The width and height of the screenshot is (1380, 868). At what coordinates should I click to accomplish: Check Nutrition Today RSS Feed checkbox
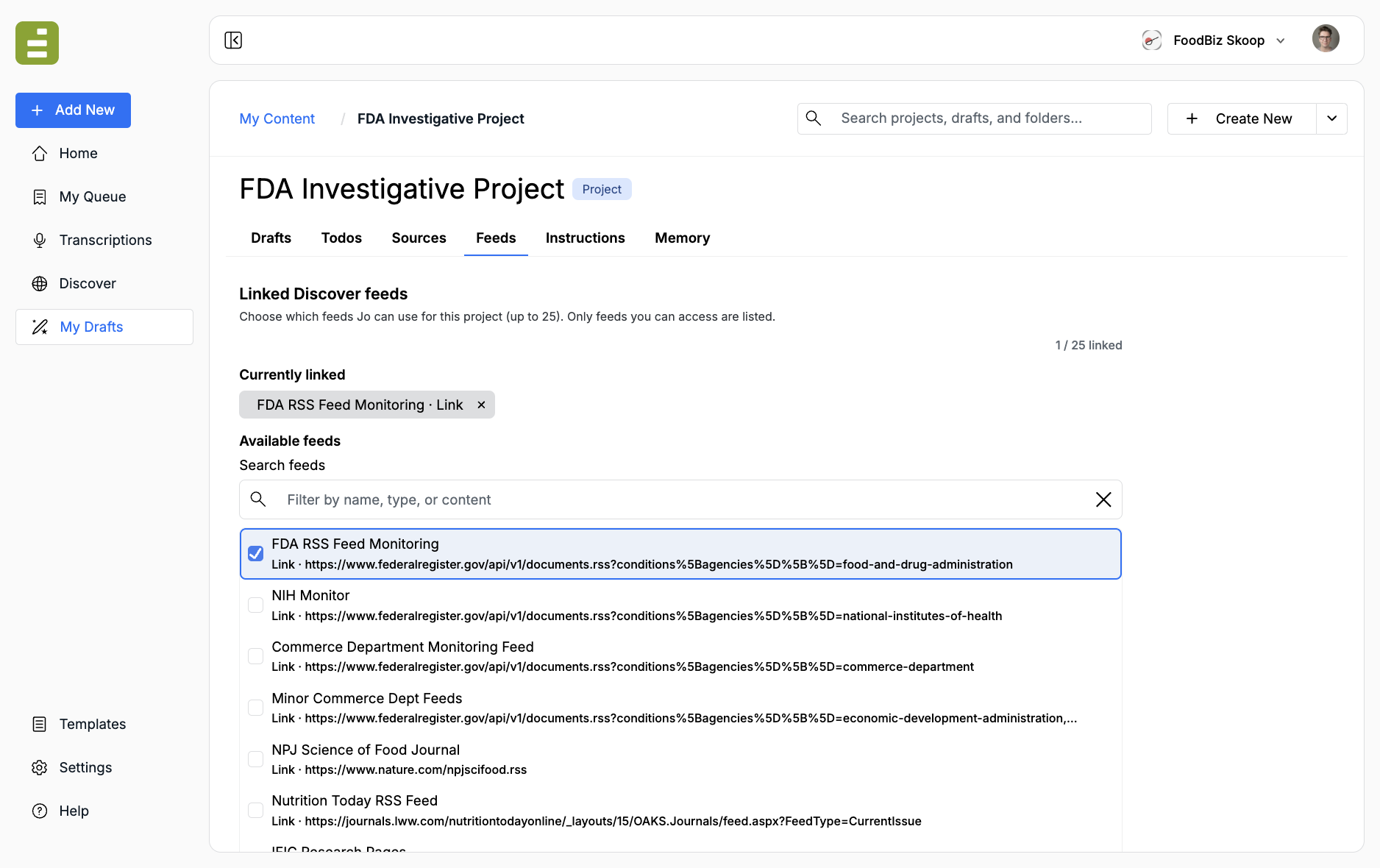click(255, 810)
